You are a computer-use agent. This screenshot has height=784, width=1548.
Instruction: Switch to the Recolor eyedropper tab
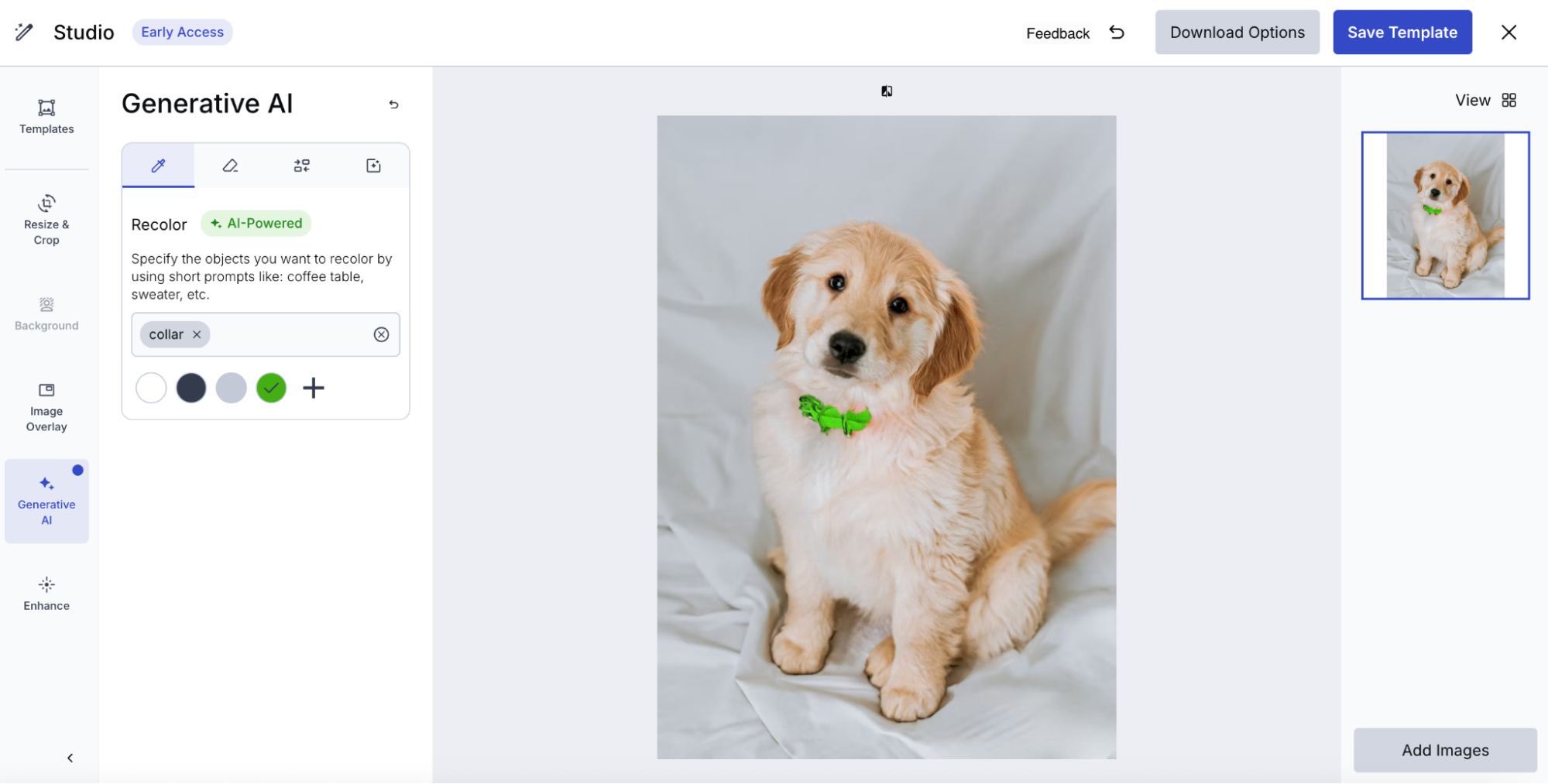(158, 166)
